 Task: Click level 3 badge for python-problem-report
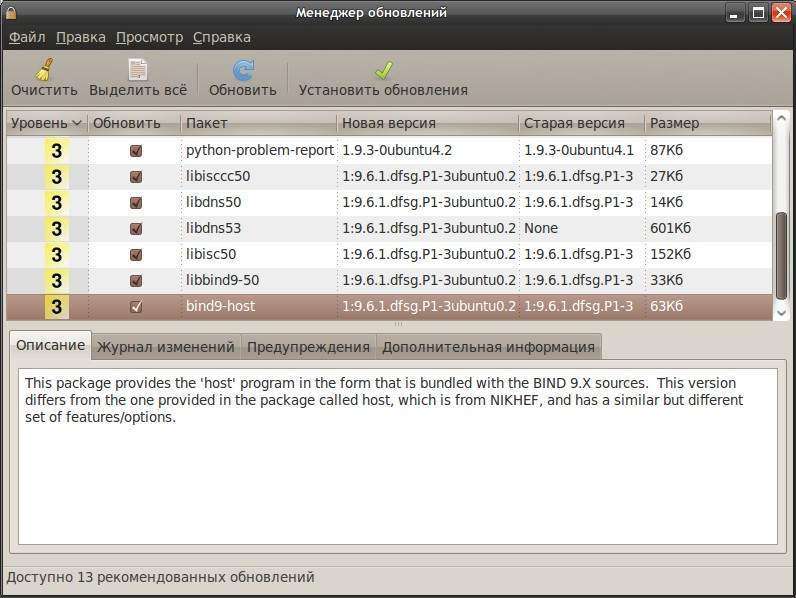(56, 151)
